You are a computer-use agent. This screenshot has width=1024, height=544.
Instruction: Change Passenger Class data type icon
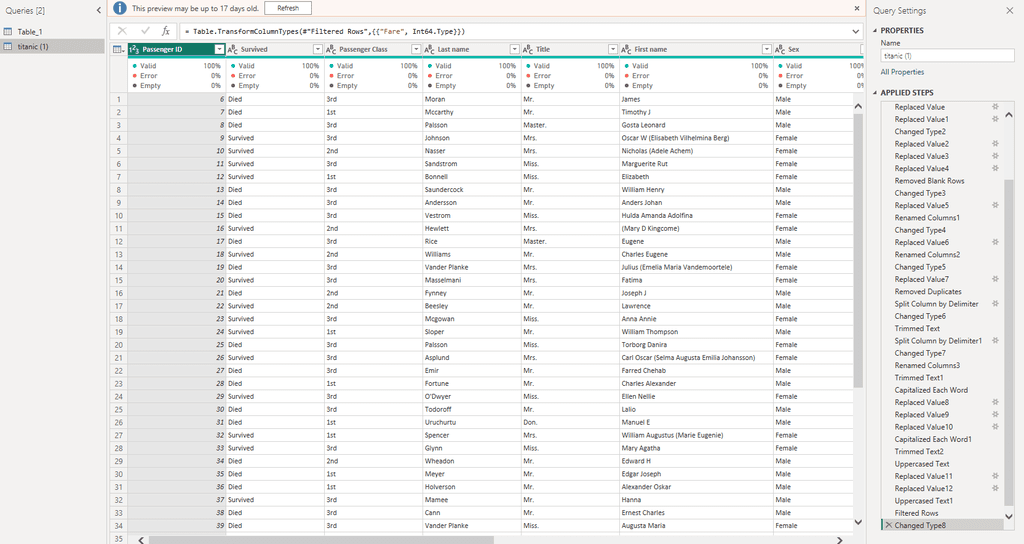(331, 50)
